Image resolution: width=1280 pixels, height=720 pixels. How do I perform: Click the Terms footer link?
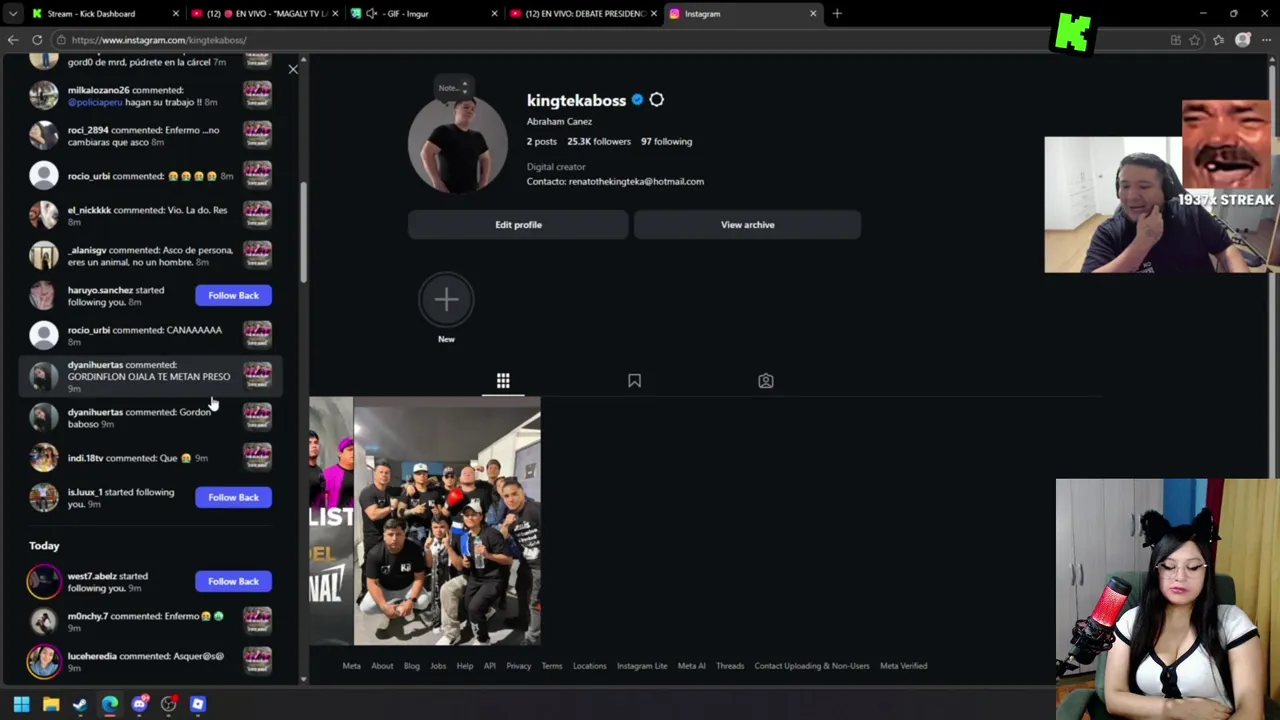(552, 666)
